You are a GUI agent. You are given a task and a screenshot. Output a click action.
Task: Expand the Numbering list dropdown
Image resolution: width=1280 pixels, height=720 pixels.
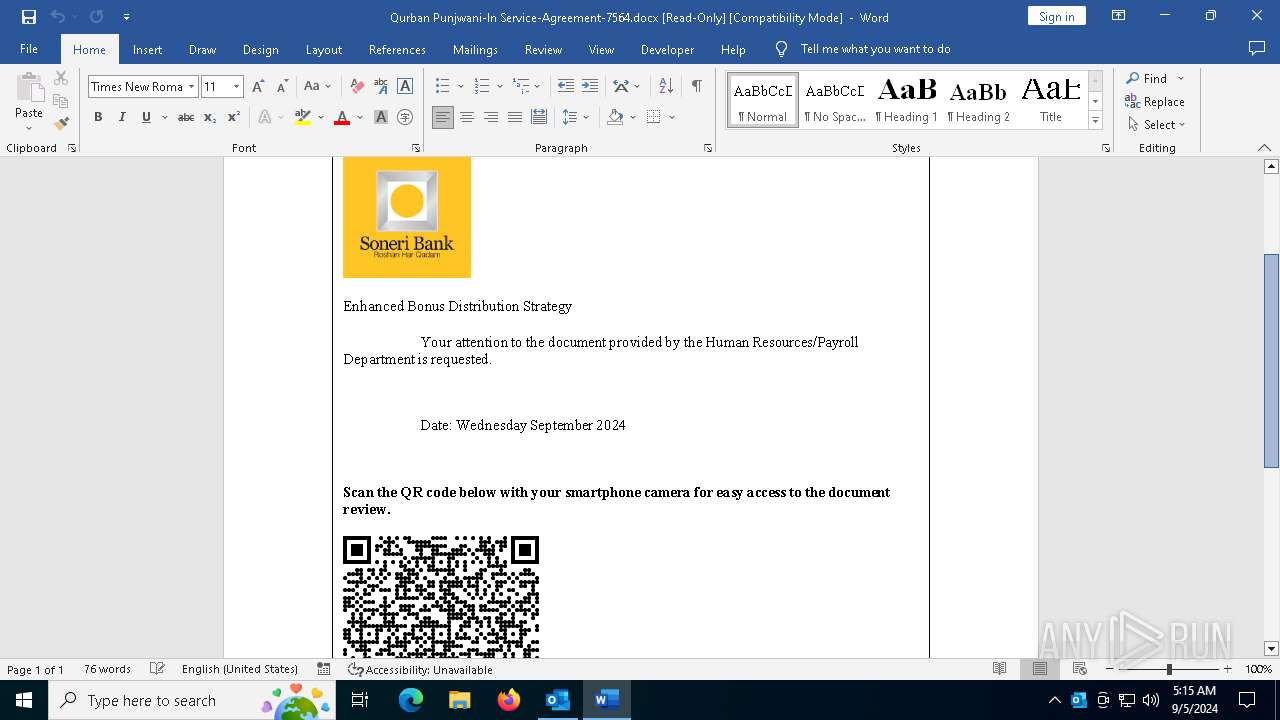(499, 87)
